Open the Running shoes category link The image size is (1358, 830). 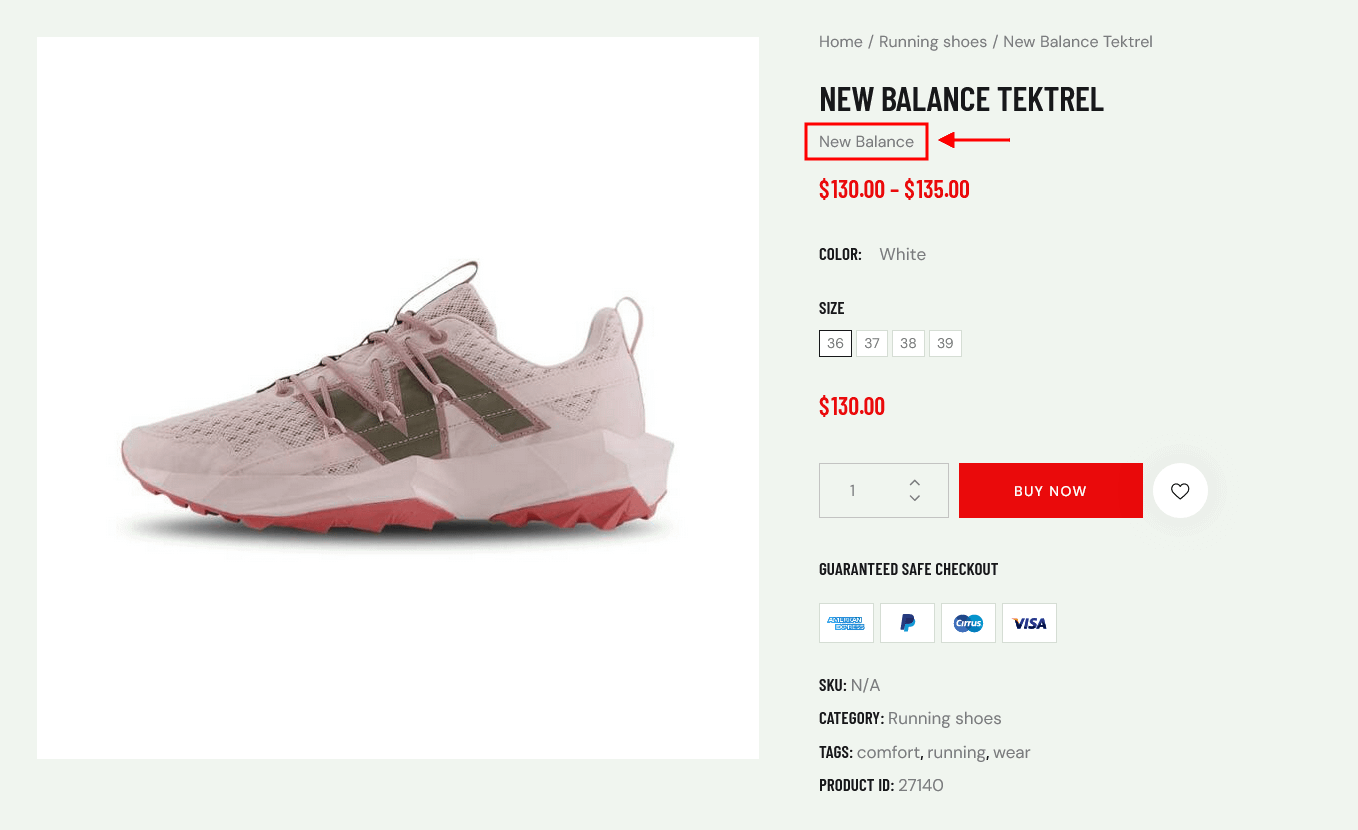click(x=944, y=718)
